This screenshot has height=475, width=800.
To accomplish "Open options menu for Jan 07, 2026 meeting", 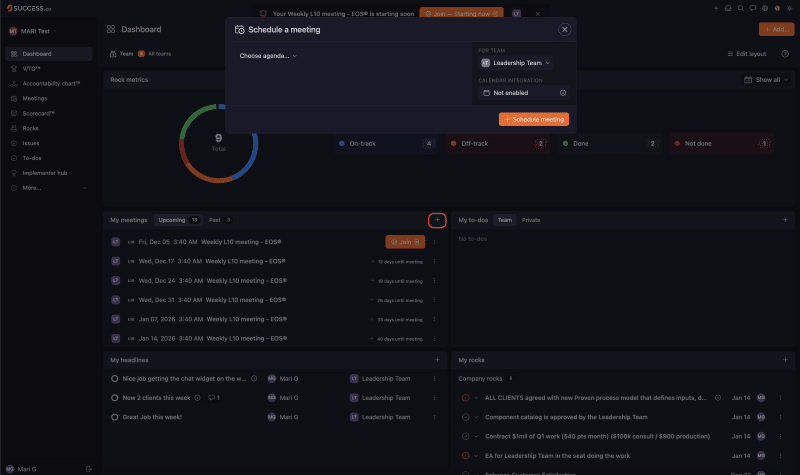I will [x=434, y=319].
